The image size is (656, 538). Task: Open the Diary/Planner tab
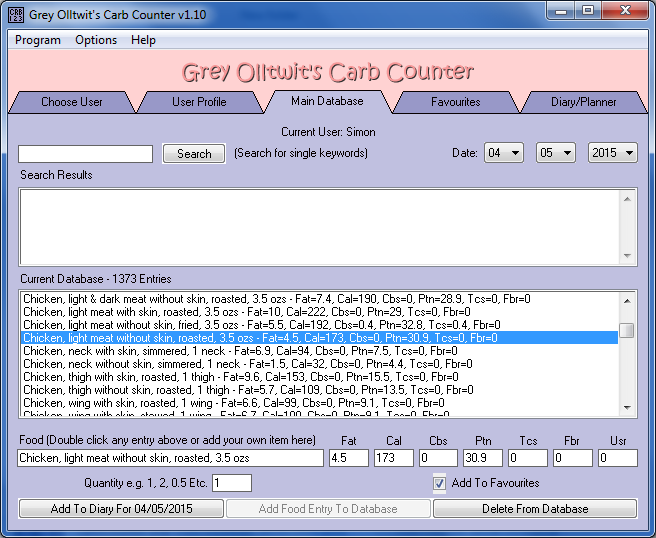(x=583, y=102)
